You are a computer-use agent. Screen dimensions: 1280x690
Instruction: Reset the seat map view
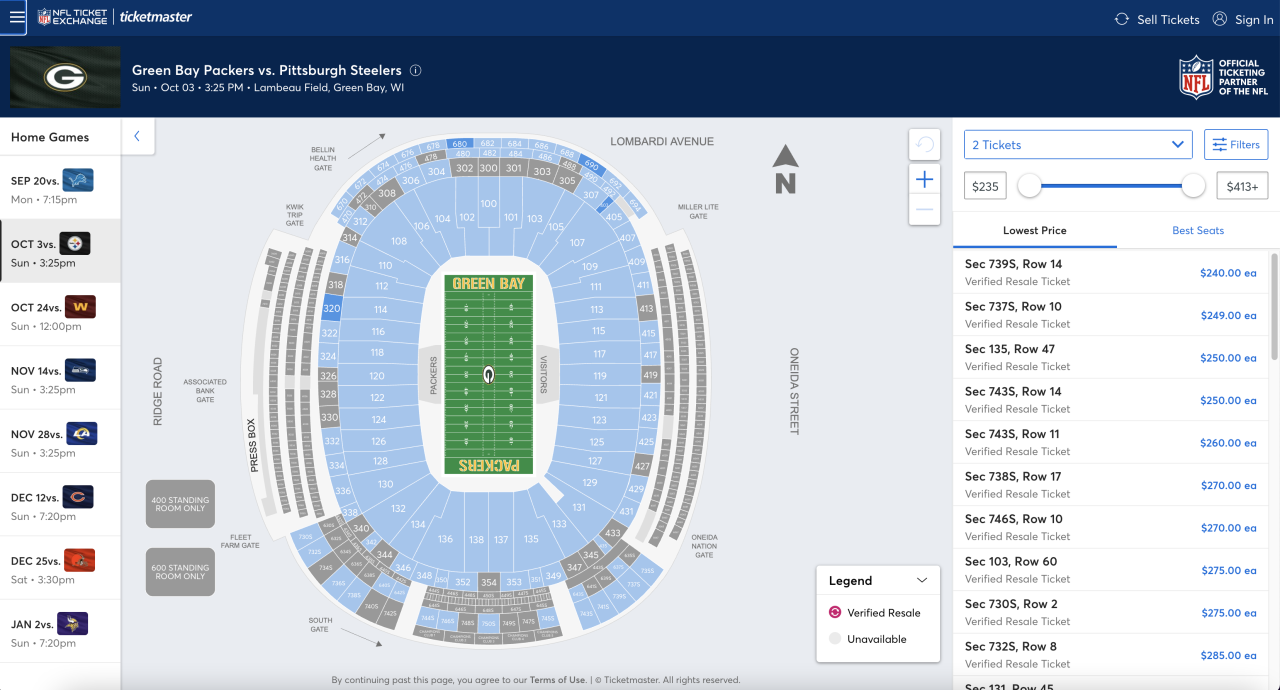[x=924, y=145]
